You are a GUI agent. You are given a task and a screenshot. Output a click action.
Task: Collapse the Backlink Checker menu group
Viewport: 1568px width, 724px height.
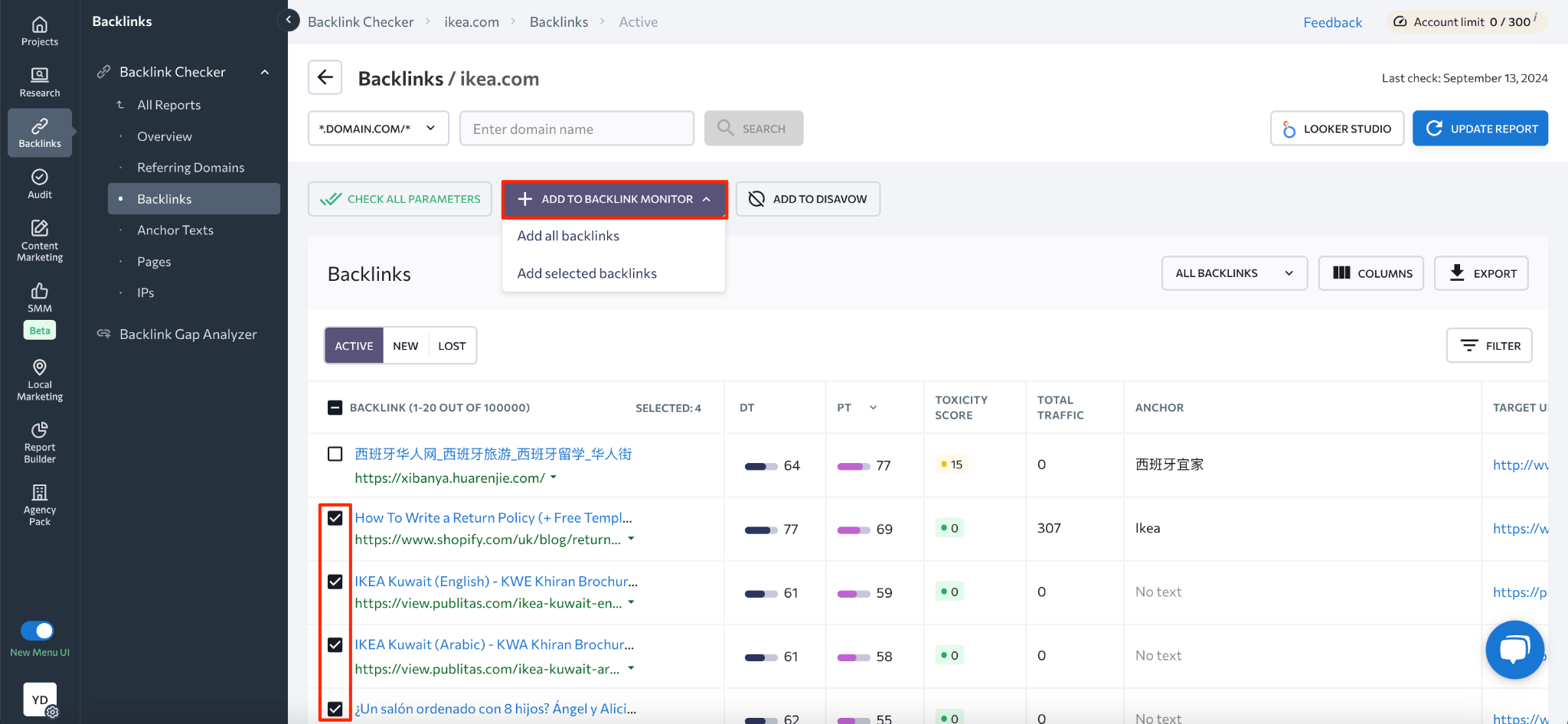(265, 72)
